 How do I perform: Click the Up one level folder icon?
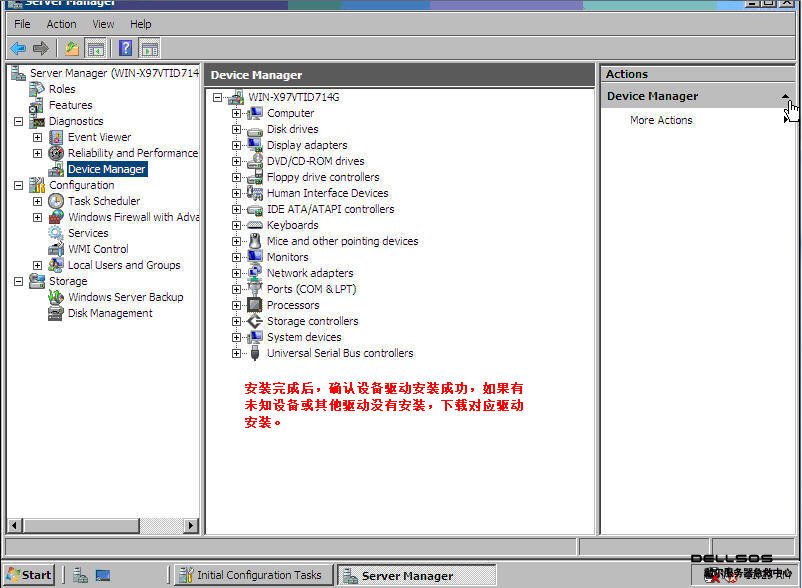tap(72, 49)
